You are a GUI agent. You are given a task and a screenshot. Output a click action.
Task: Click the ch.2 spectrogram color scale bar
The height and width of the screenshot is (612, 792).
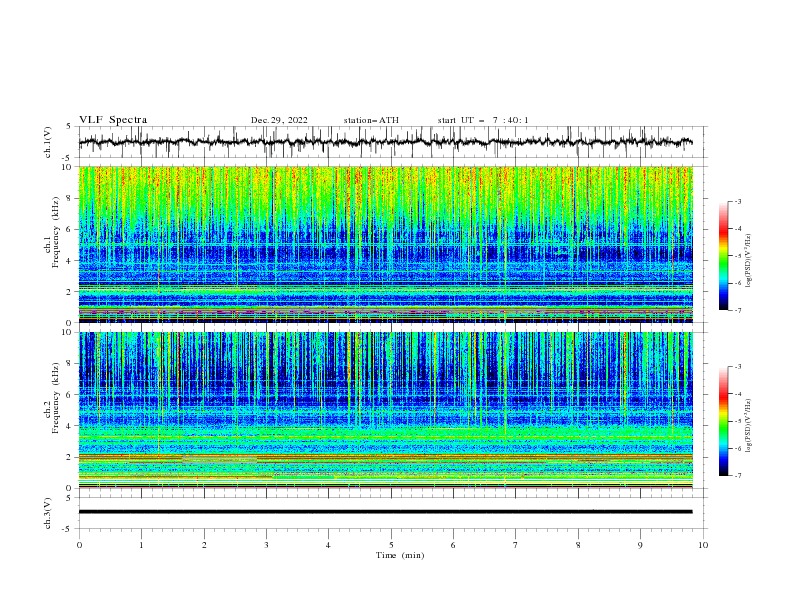[723, 421]
